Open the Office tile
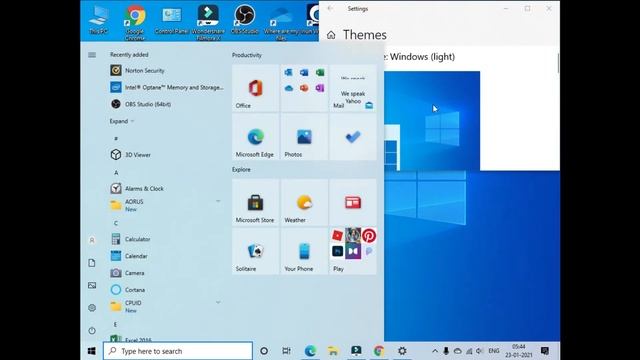This screenshot has width=640, height=360. pos(256,89)
